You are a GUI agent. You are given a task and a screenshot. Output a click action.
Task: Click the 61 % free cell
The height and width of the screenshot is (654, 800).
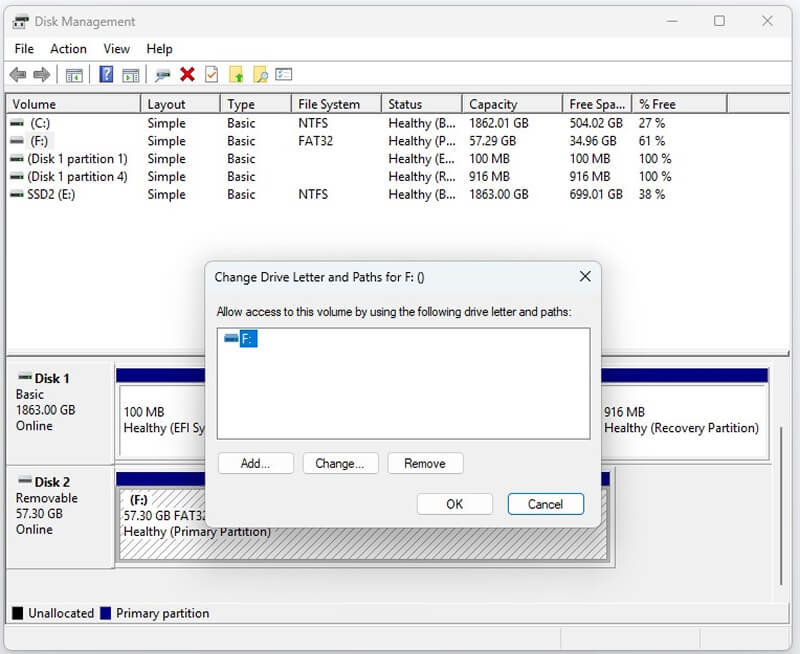(x=652, y=141)
